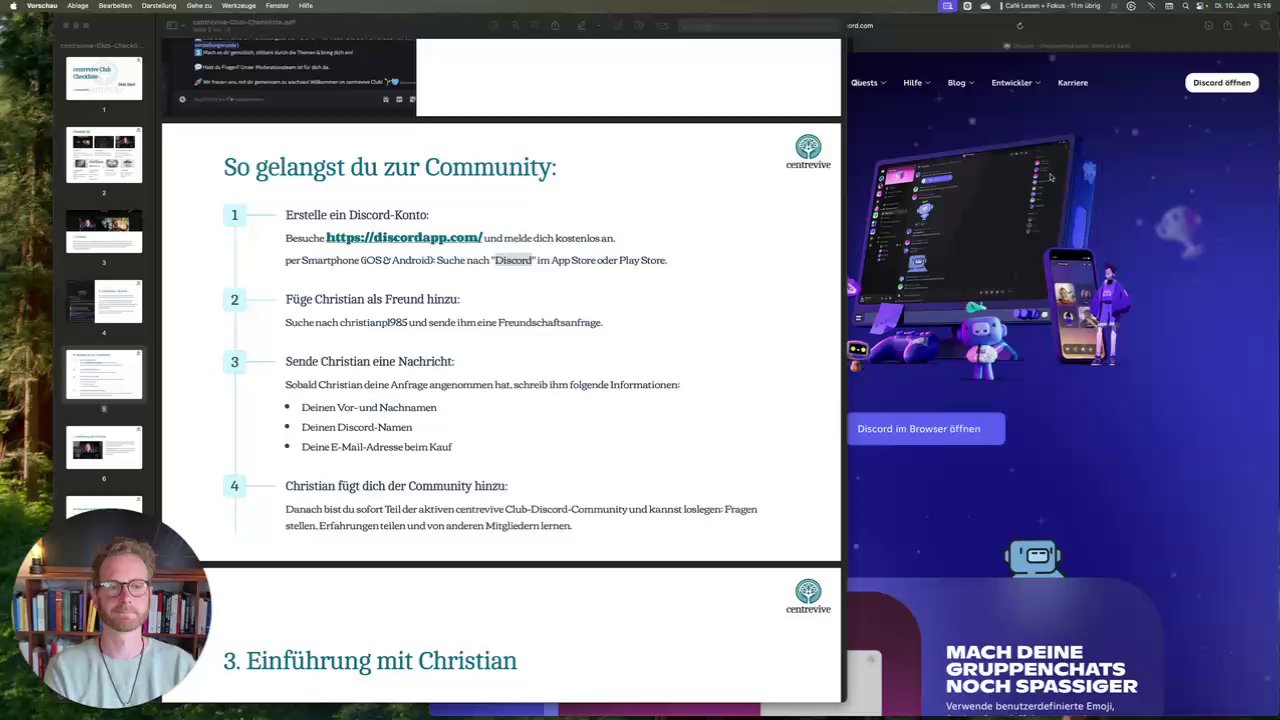Click step text Sende Christian eine Nachricht

click(x=369, y=361)
